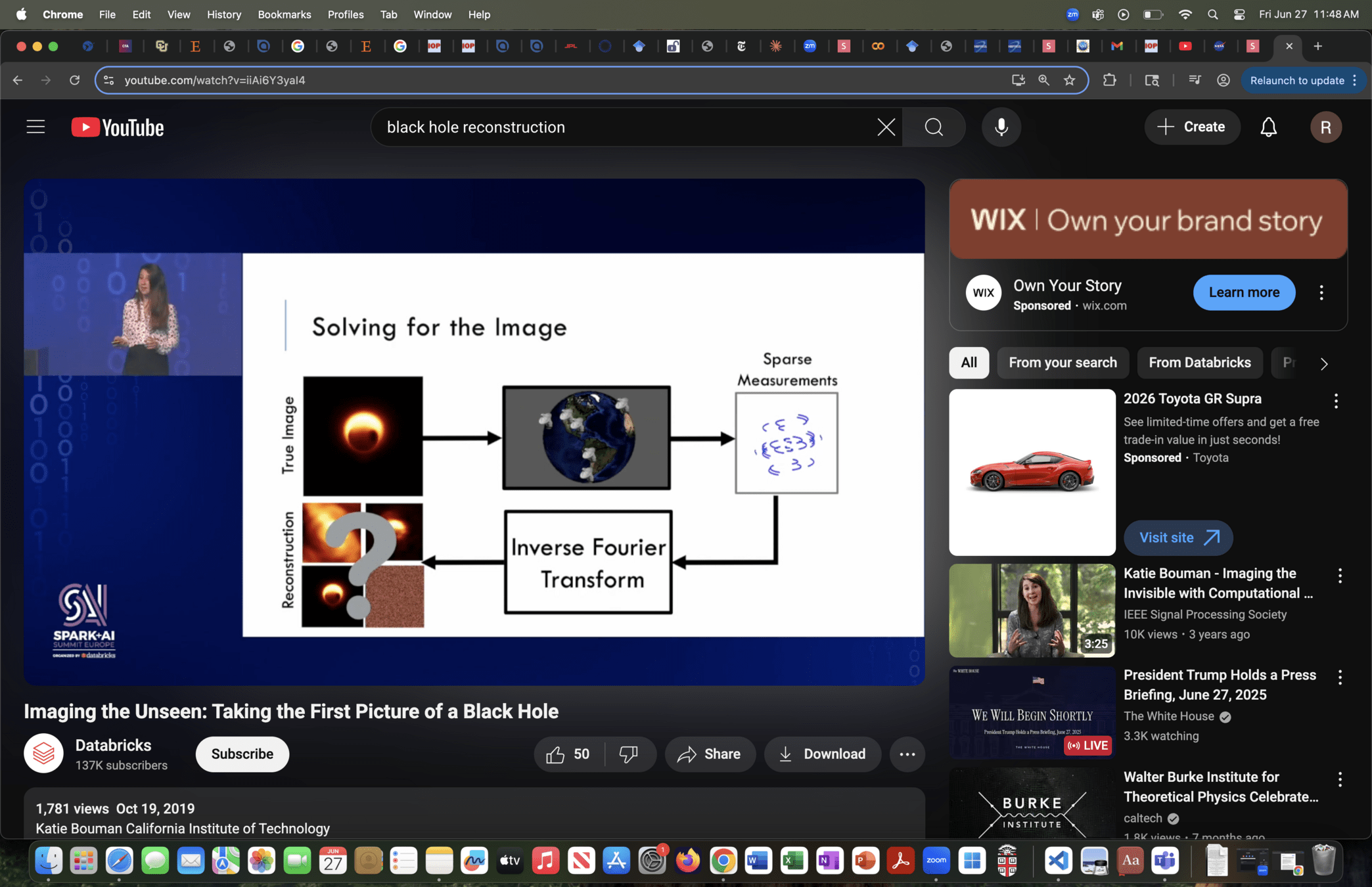Open the Bookmarks menu in menu bar
Image resolution: width=1372 pixels, height=887 pixels.
tap(284, 14)
